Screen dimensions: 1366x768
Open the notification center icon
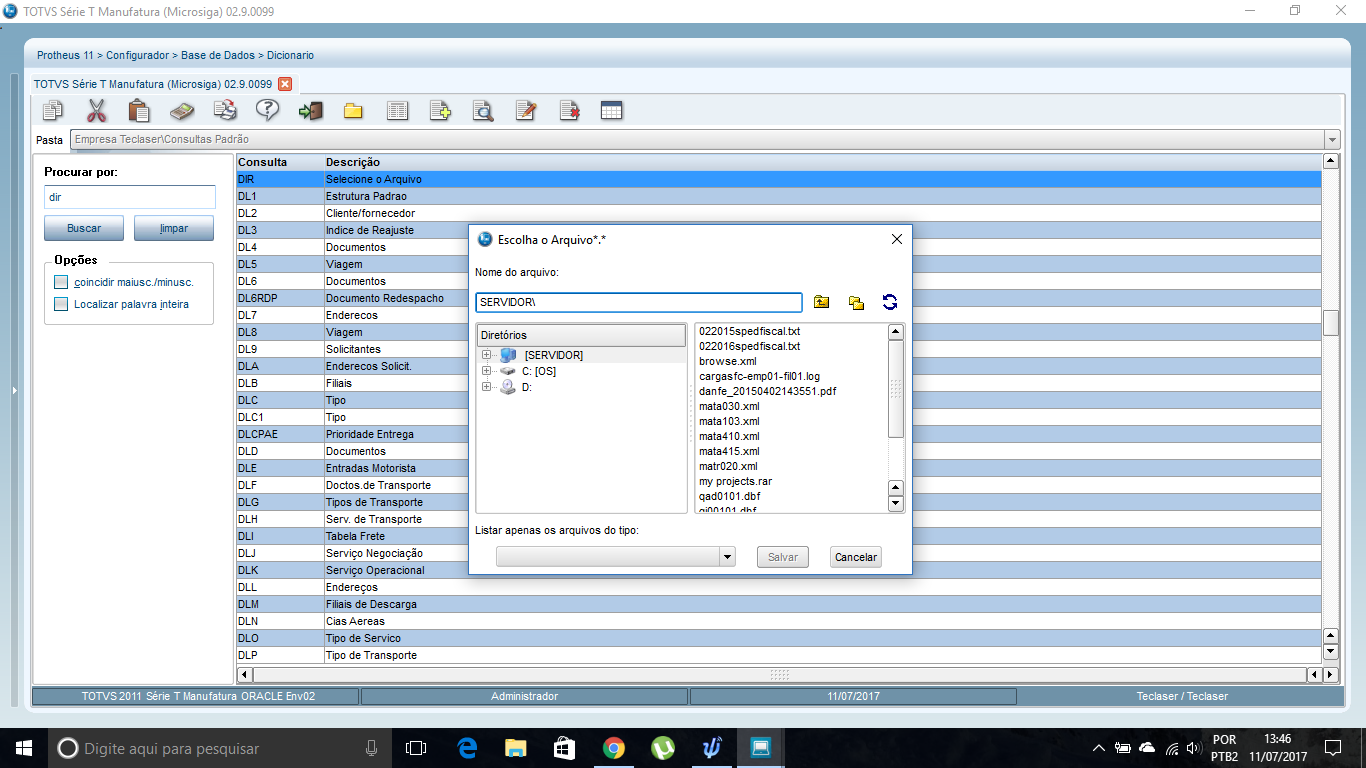tap(1333, 748)
